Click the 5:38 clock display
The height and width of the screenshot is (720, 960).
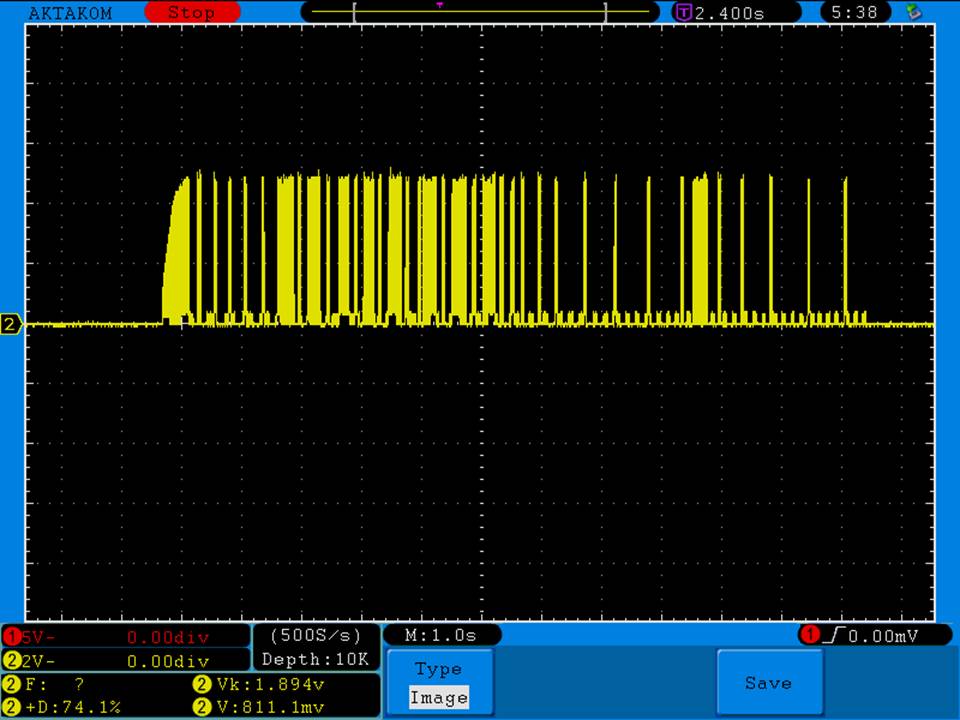(x=854, y=13)
